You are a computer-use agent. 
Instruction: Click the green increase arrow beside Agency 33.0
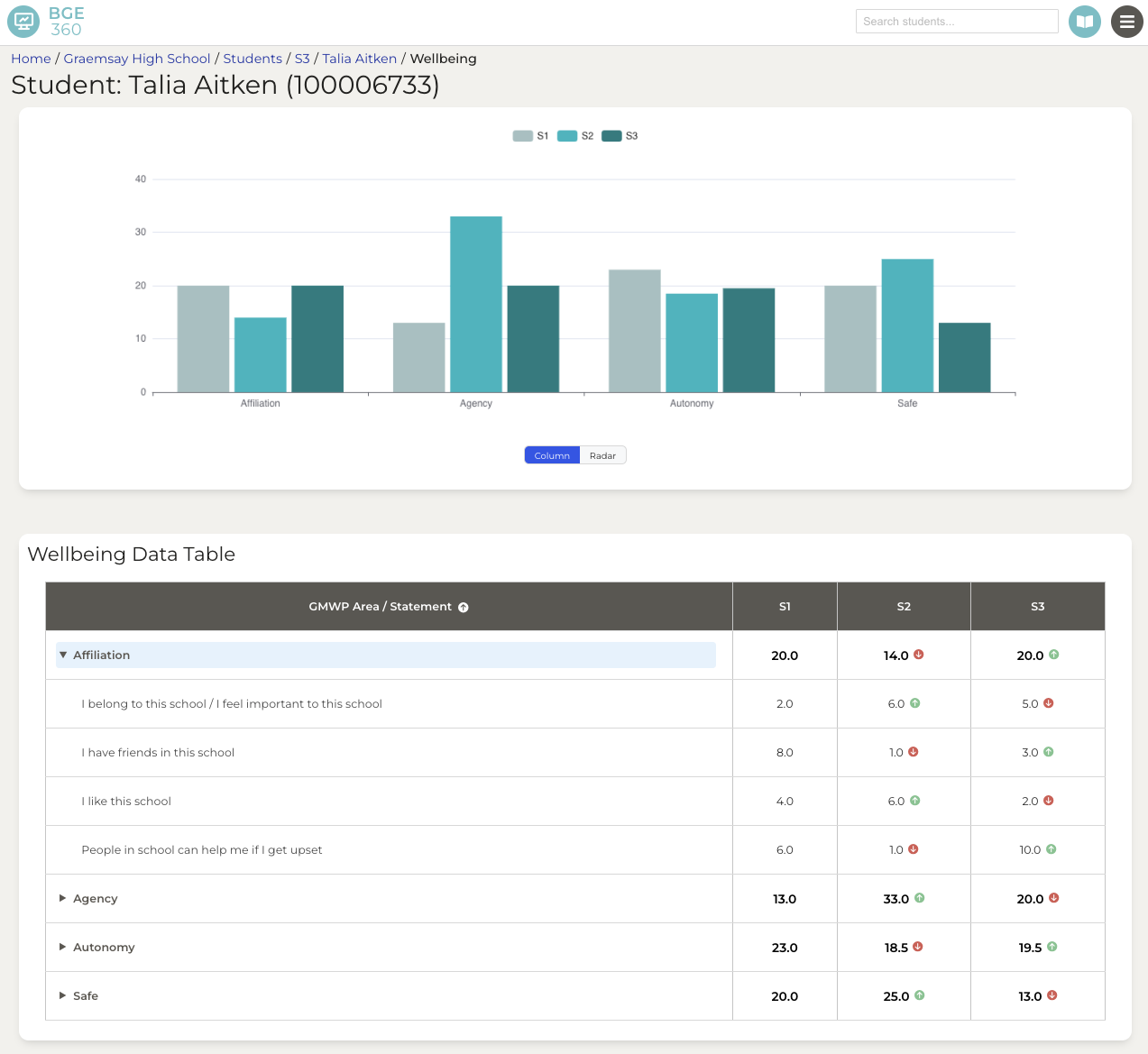pos(919,898)
